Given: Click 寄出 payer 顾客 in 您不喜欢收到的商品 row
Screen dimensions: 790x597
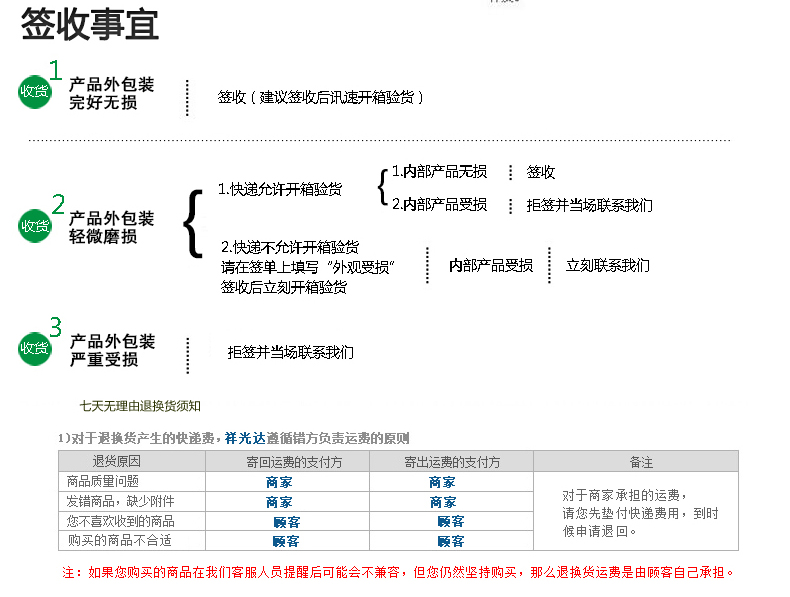Looking at the screenshot, I should tap(450, 521).
